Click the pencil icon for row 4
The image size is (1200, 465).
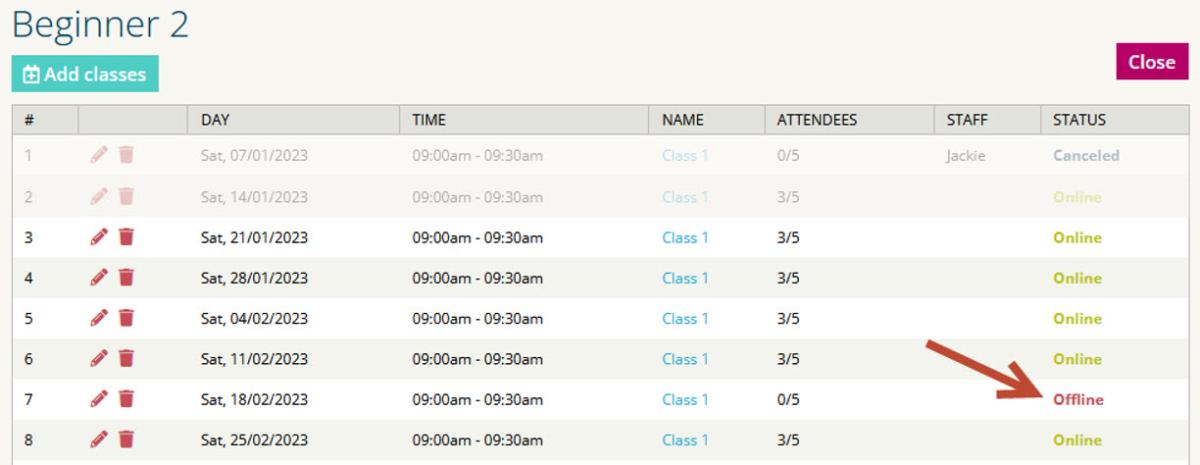click(x=98, y=278)
